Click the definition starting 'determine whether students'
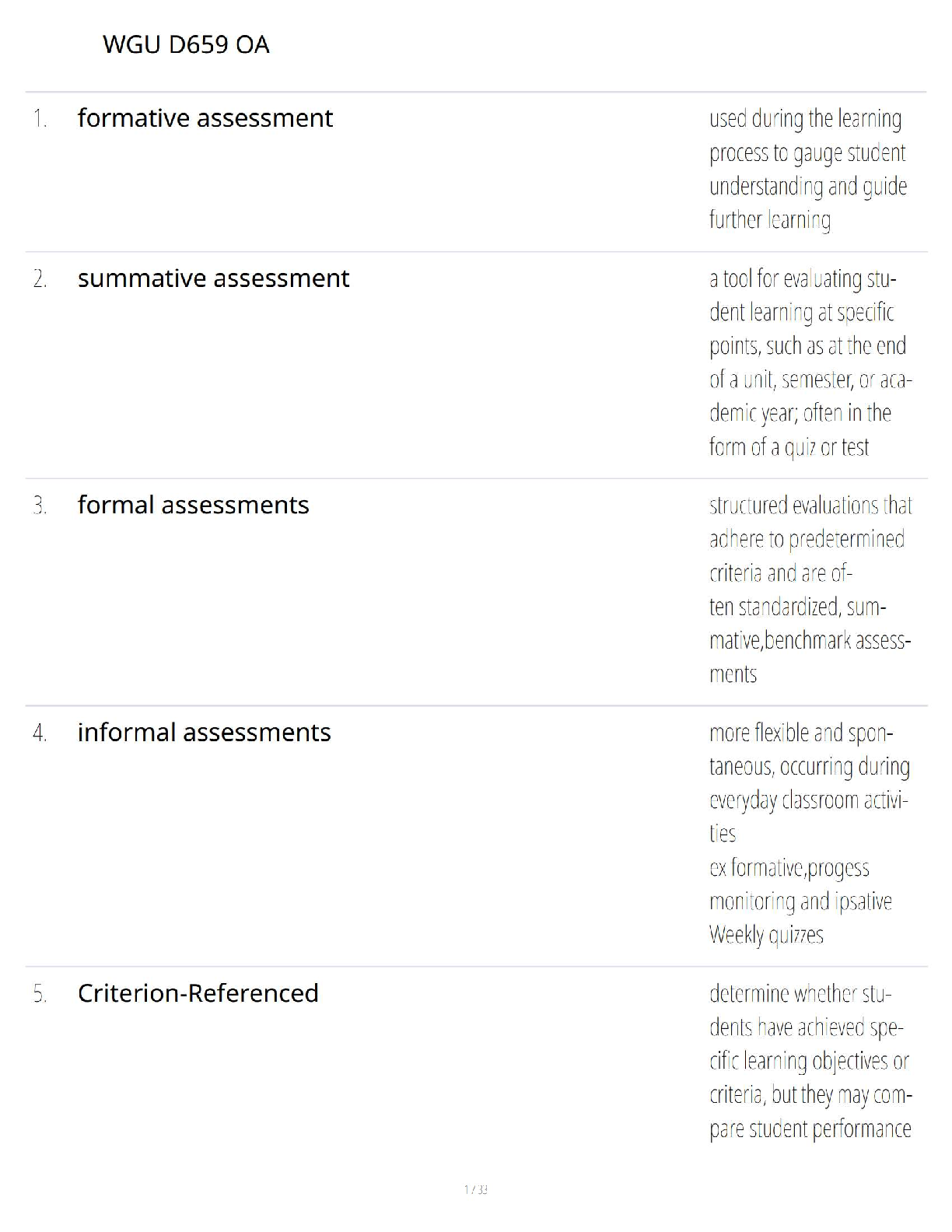 tap(810, 1061)
